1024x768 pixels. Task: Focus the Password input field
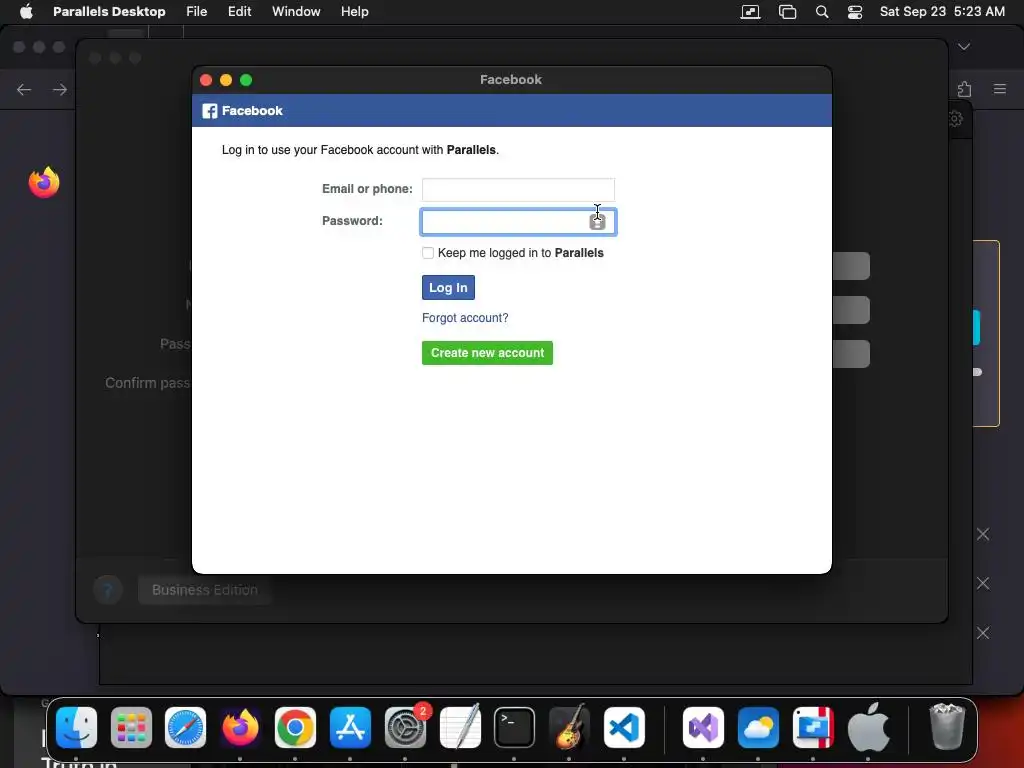pos(518,222)
